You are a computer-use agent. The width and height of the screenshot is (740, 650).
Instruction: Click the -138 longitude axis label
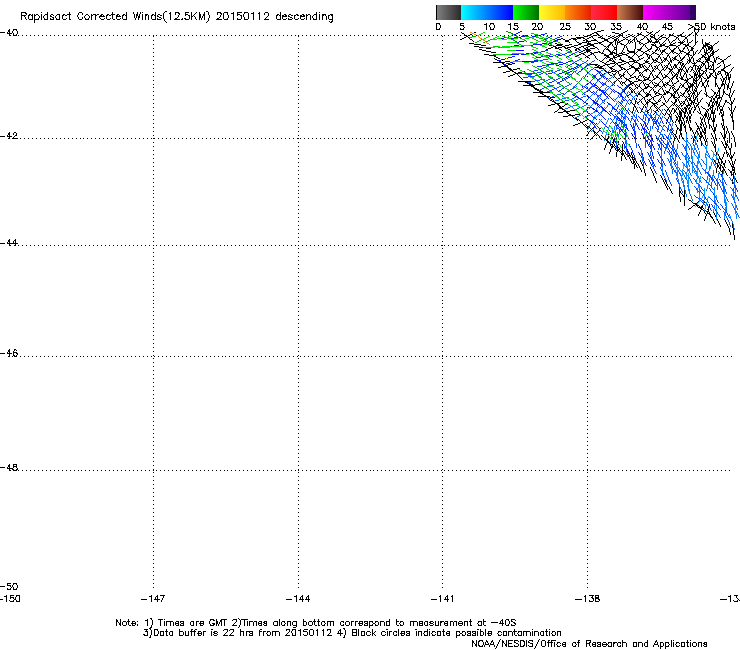coord(587,599)
